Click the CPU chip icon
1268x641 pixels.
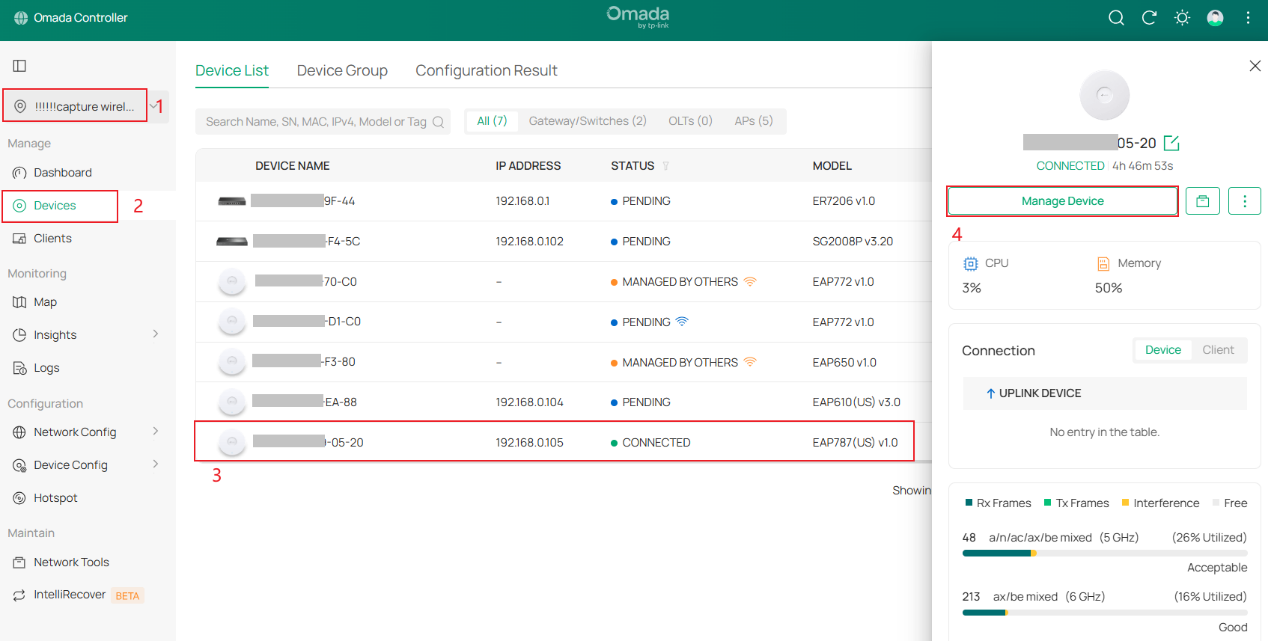970,264
